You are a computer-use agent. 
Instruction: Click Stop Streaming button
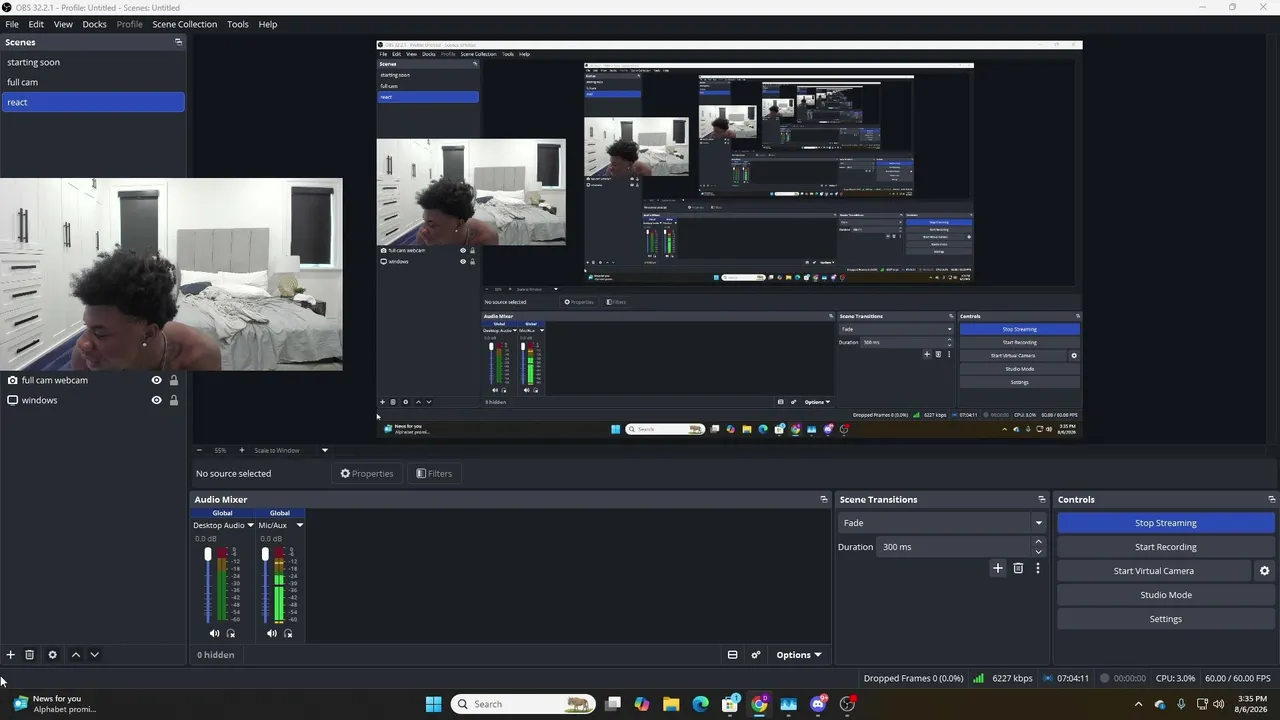[x=1165, y=523]
